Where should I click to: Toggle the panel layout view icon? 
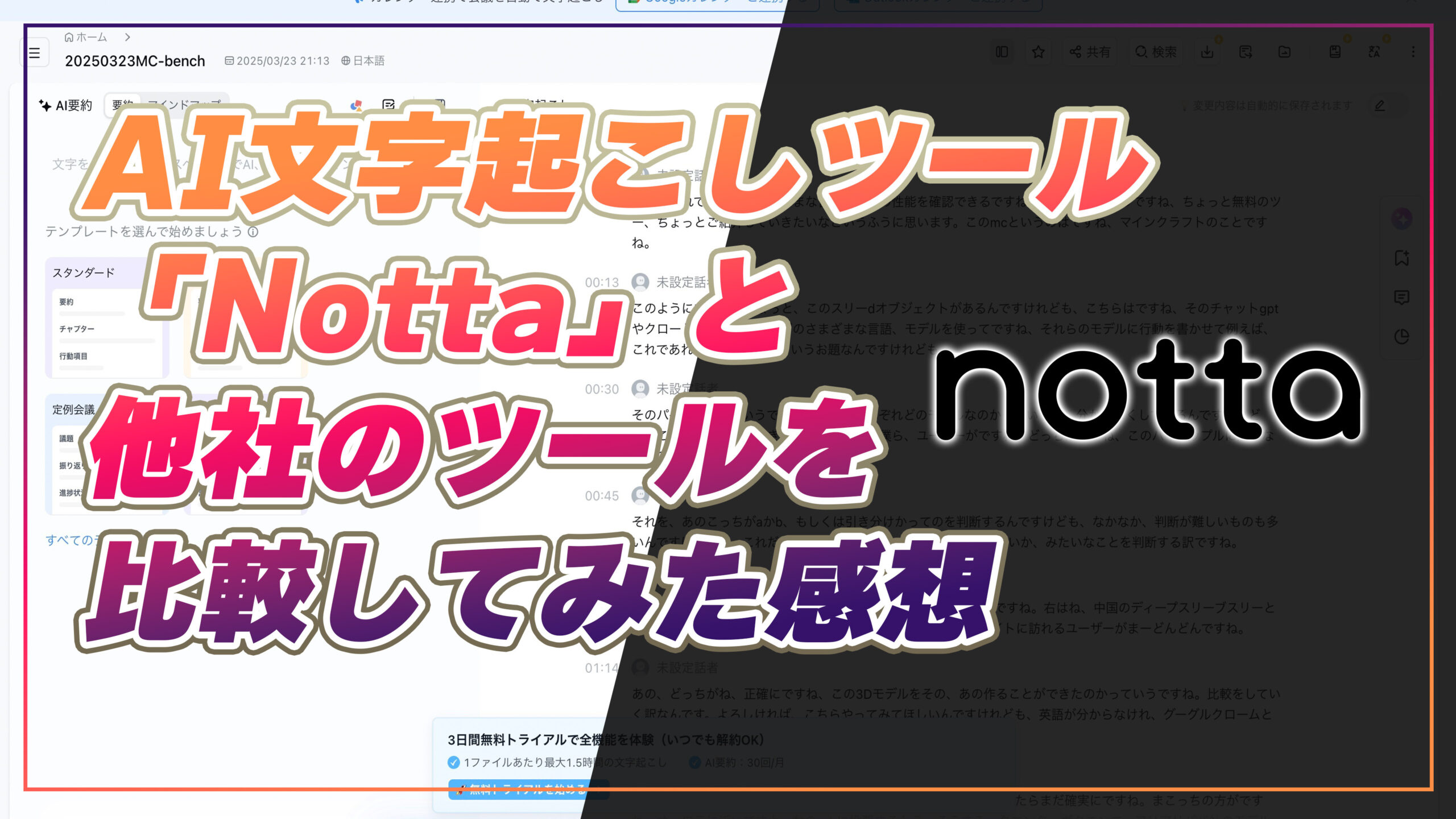1002,52
